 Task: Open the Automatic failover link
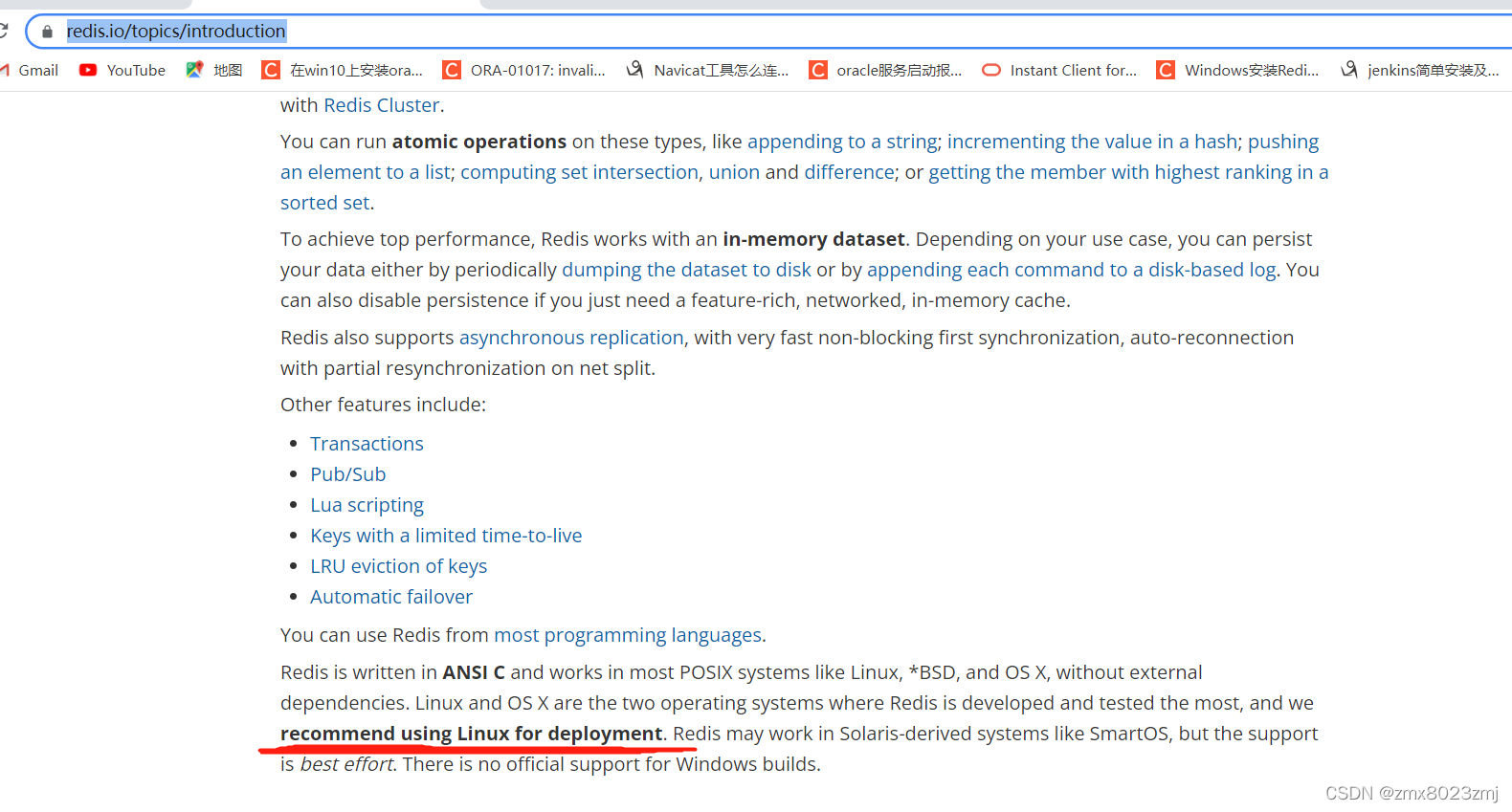click(391, 597)
